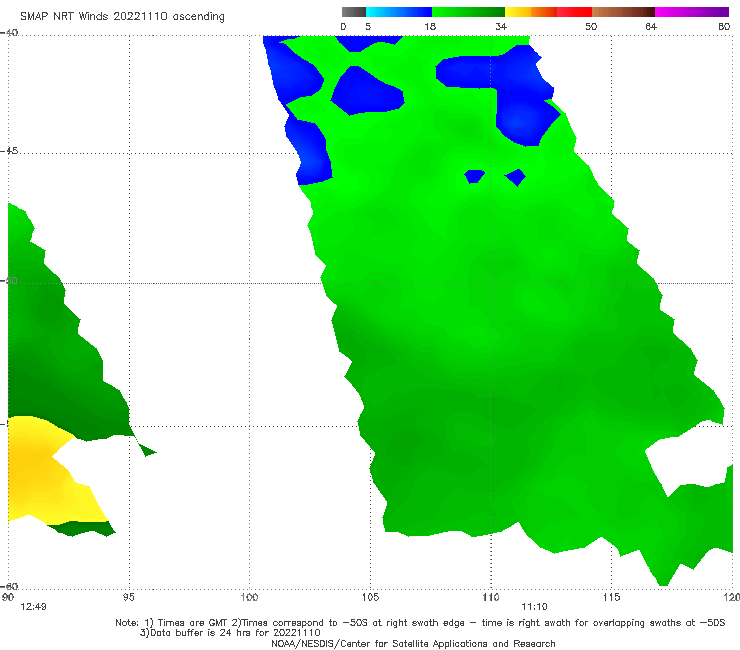
Task: Click the longitude axis label '100'
Action: point(249,597)
